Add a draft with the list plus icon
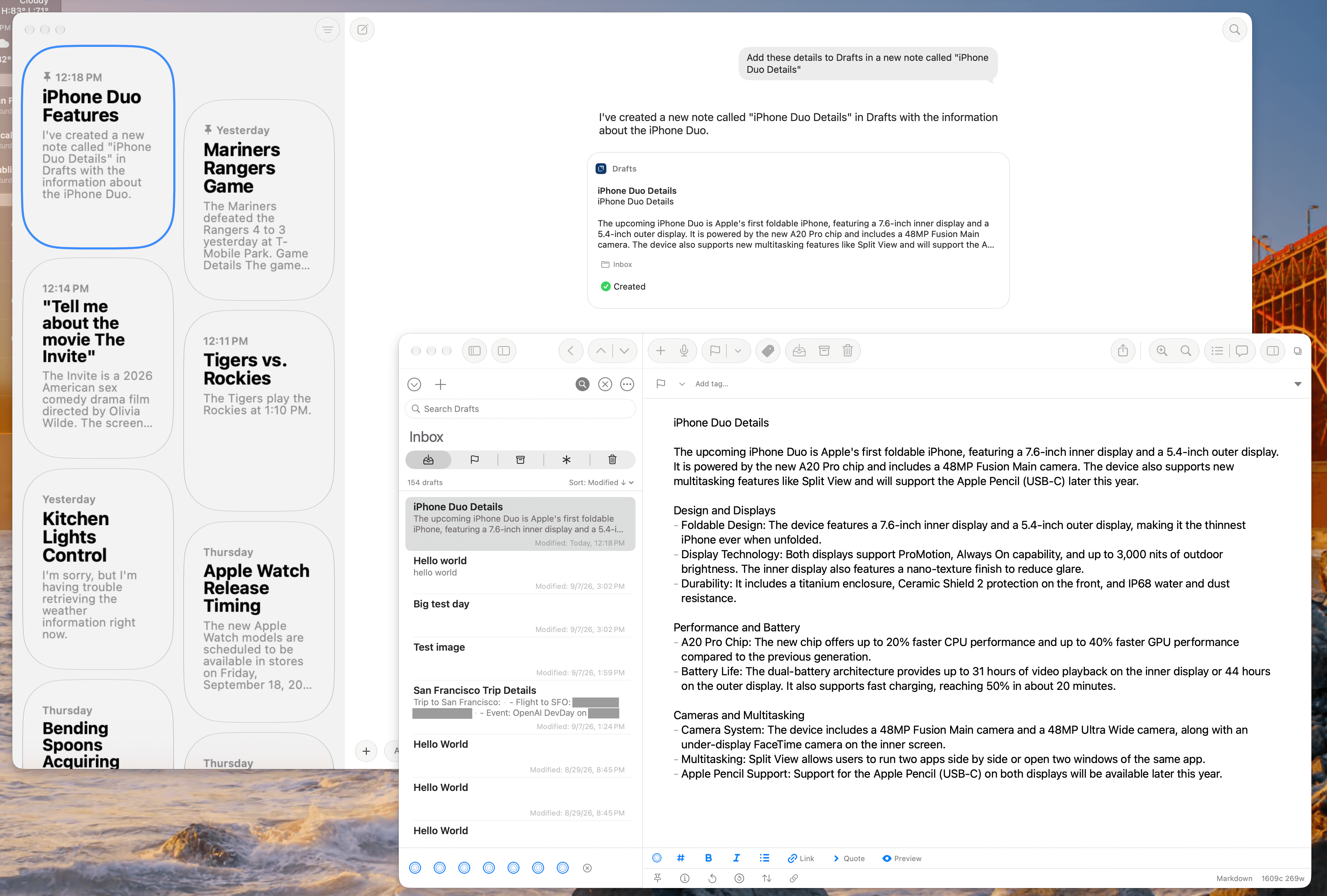The width and height of the screenshot is (1327, 896). point(441,385)
